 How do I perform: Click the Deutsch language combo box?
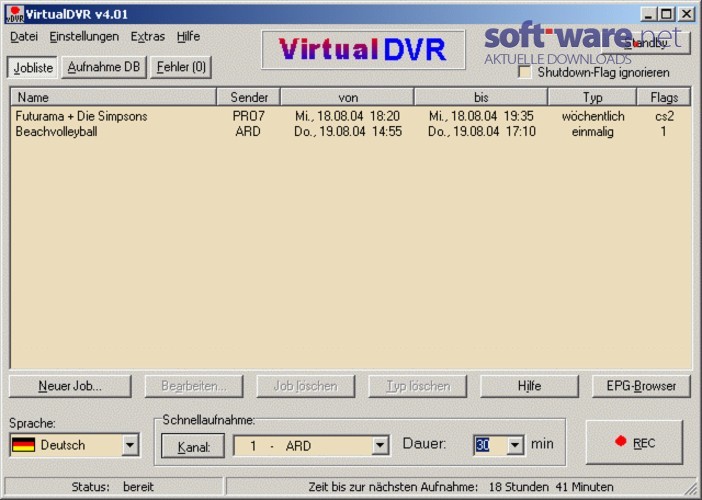point(74,445)
